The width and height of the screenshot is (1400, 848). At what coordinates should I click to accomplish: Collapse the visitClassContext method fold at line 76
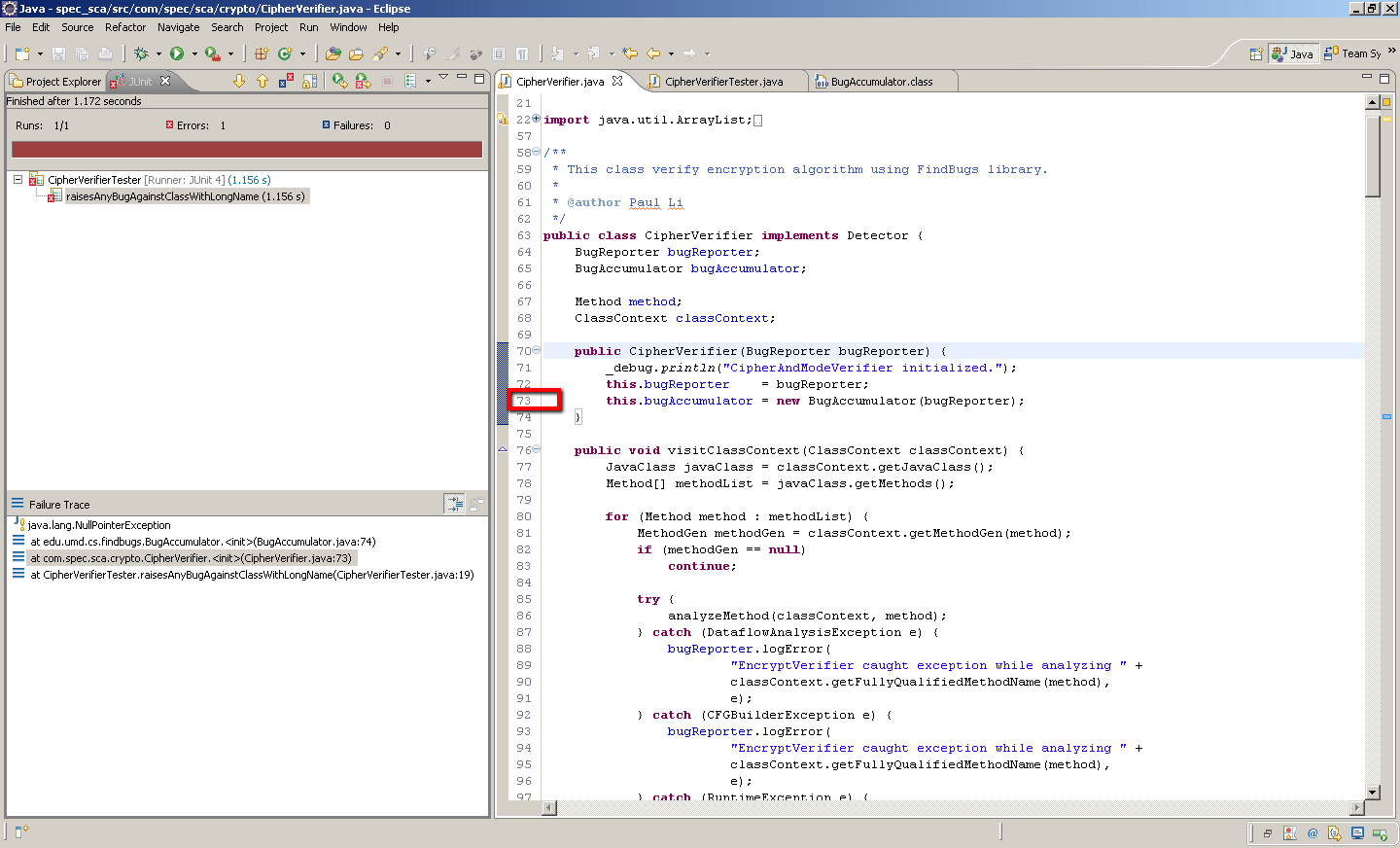537,449
